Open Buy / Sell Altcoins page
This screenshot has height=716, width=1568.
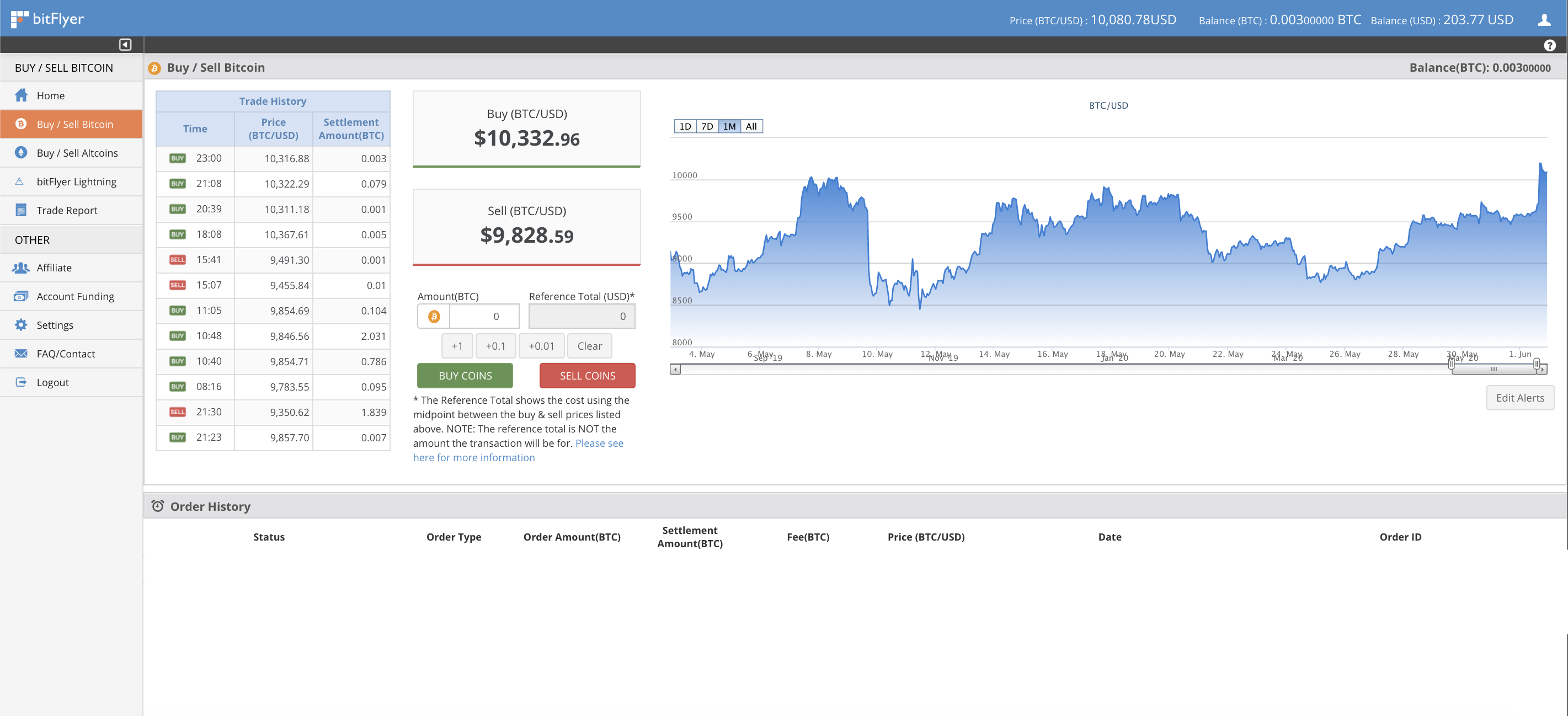(71, 153)
